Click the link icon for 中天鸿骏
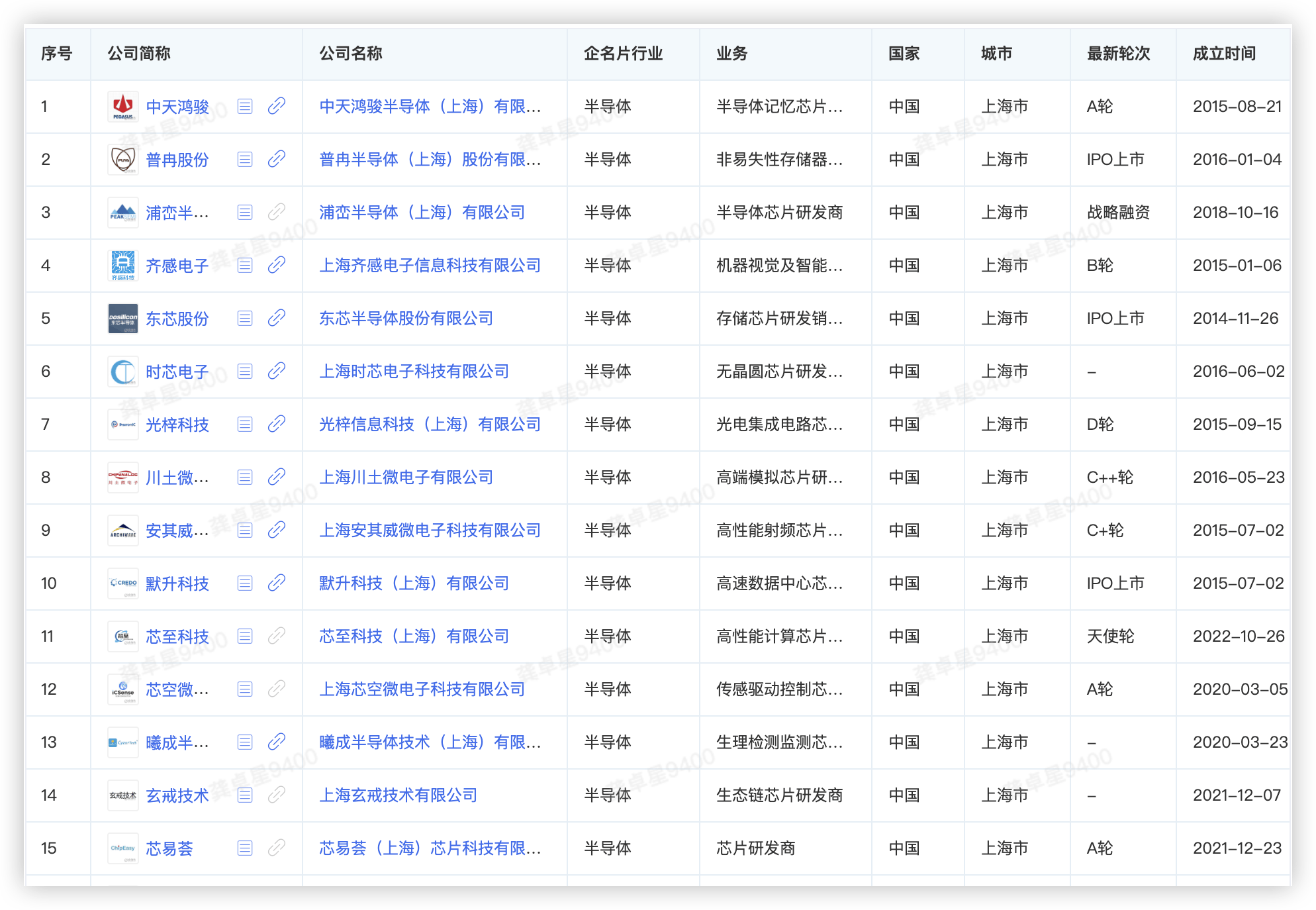 point(277,106)
